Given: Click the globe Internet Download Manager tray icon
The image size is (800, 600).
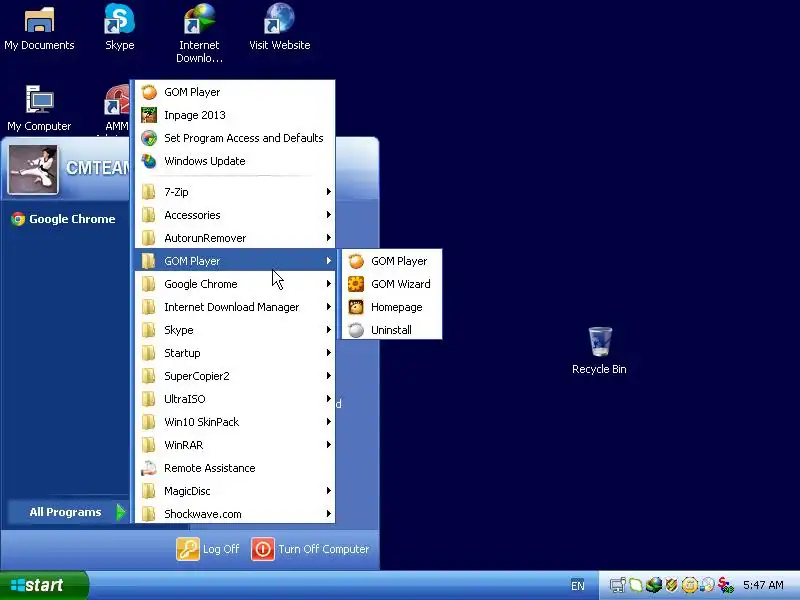Looking at the screenshot, I should click(654, 585).
